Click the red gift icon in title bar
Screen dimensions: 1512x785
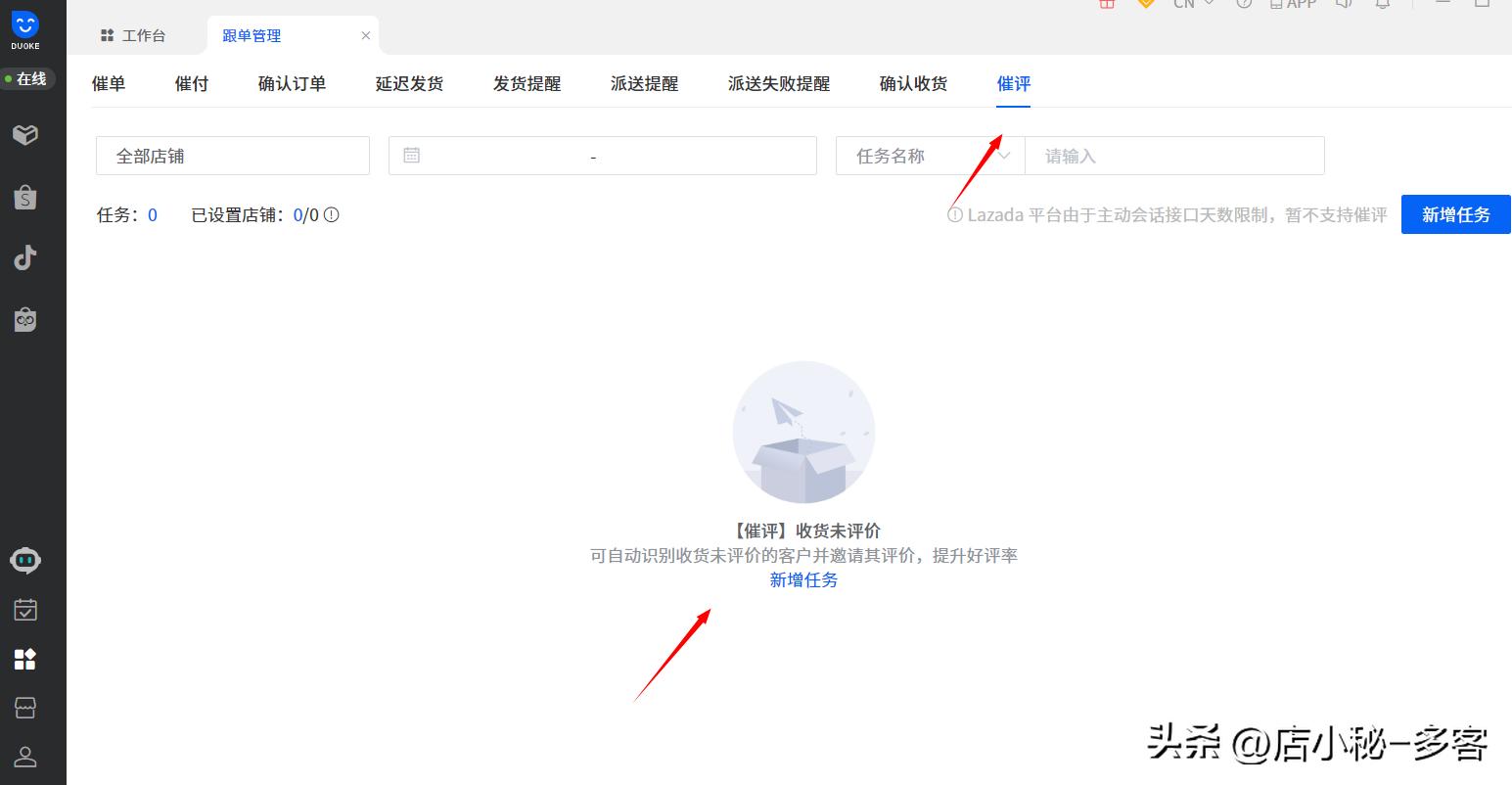click(x=1106, y=5)
